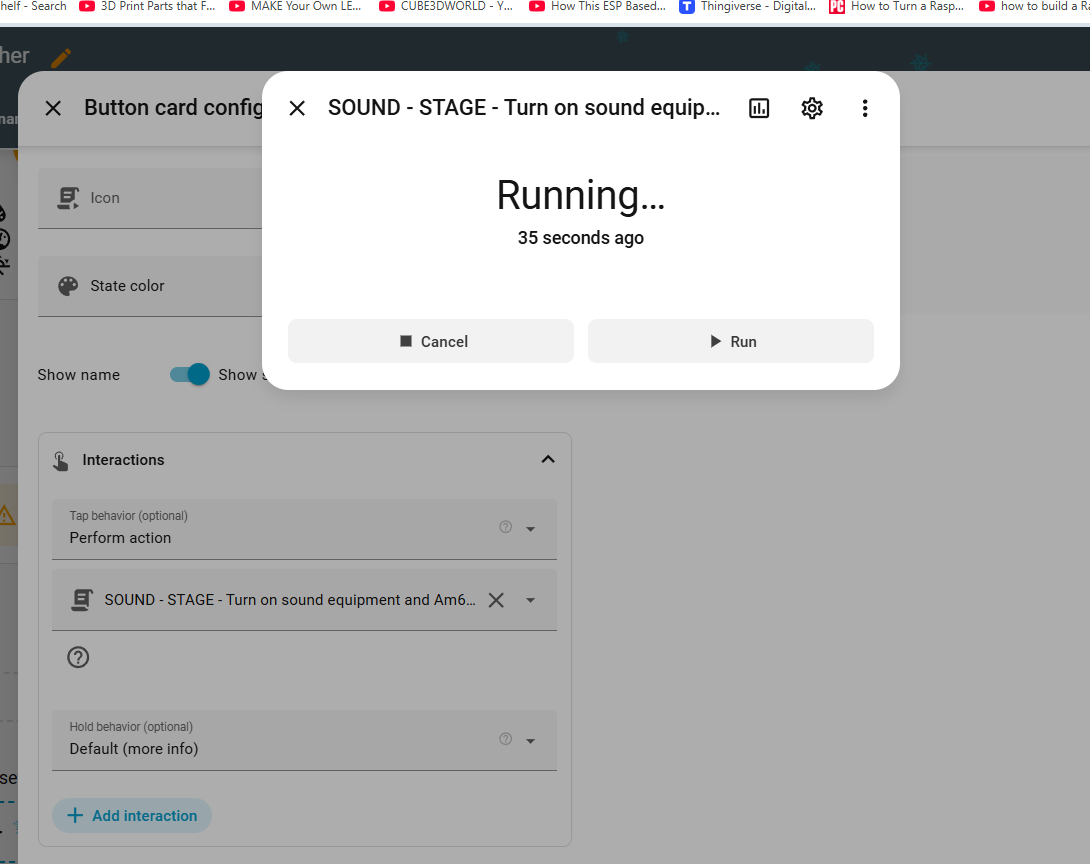Open the three-dot overflow menu
This screenshot has width=1090, height=864.
coord(865,108)
